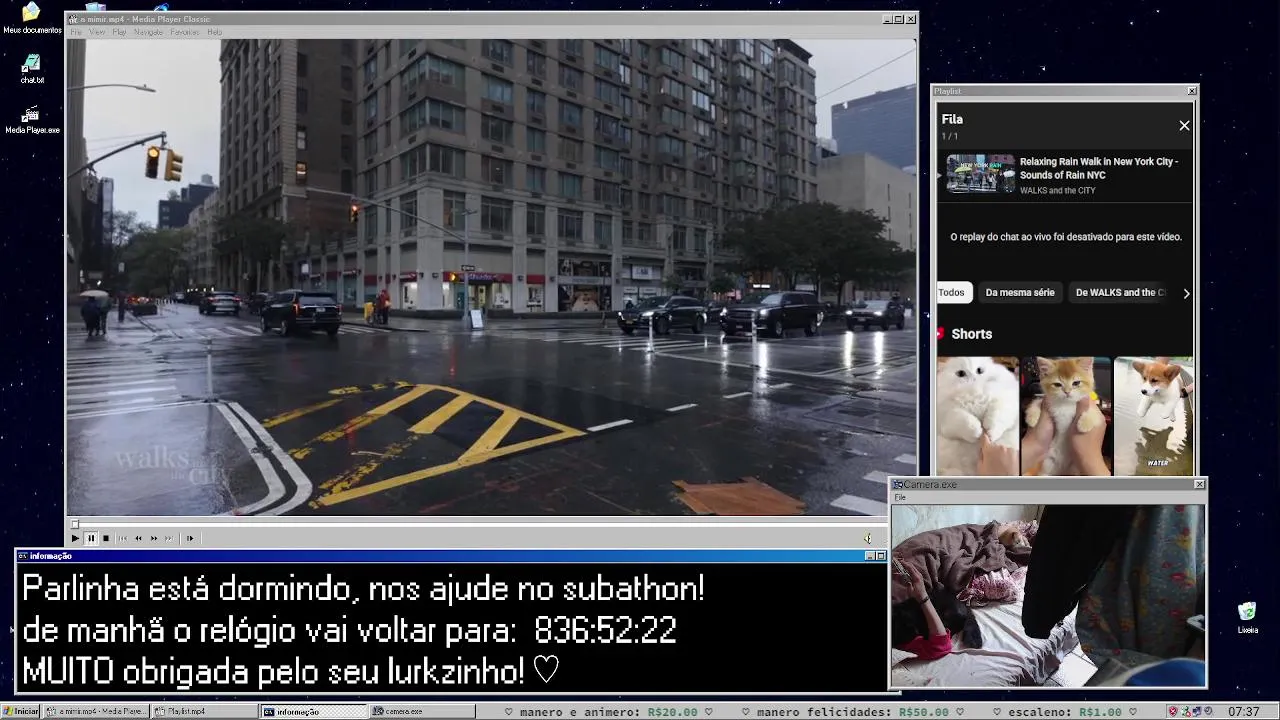Click the Play button in Media Player Classic
This screenshot has width=1280, height=720.
coord(75,538)
